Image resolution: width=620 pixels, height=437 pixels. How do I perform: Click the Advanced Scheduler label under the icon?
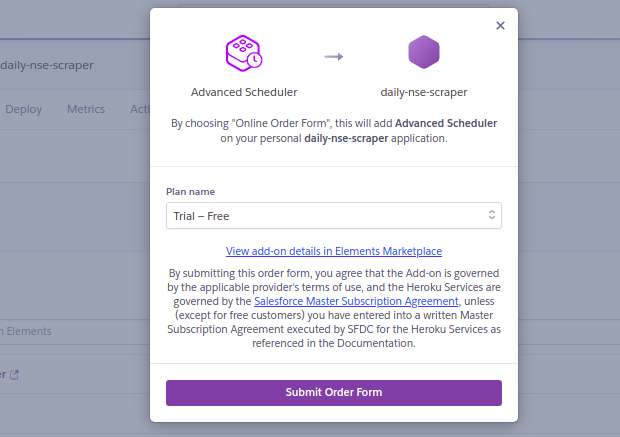(244, 92)
